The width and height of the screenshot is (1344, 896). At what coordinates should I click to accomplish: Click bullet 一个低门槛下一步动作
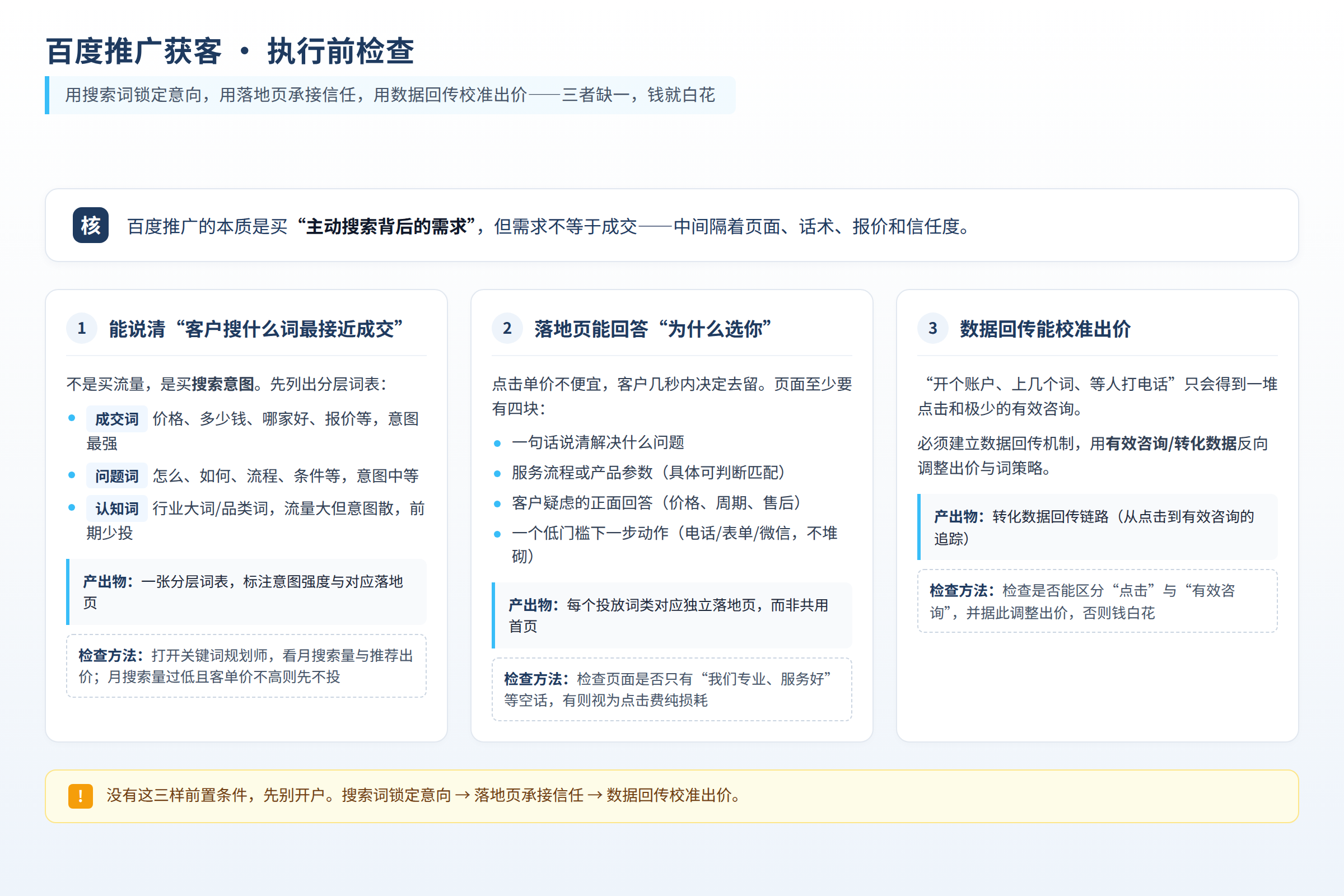[674, 544]
